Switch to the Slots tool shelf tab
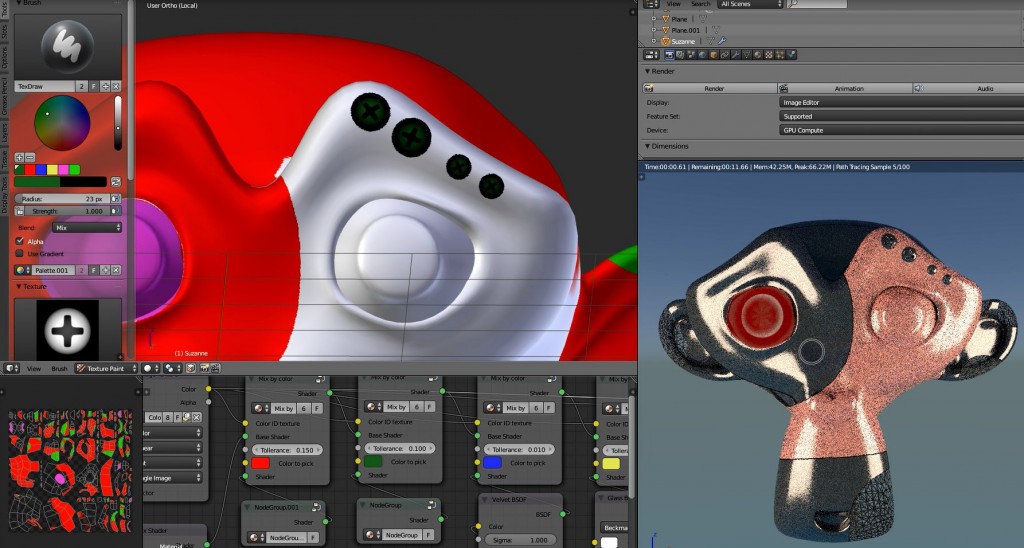The height and width of the screenshot is (548, 1024). [4, 33]
